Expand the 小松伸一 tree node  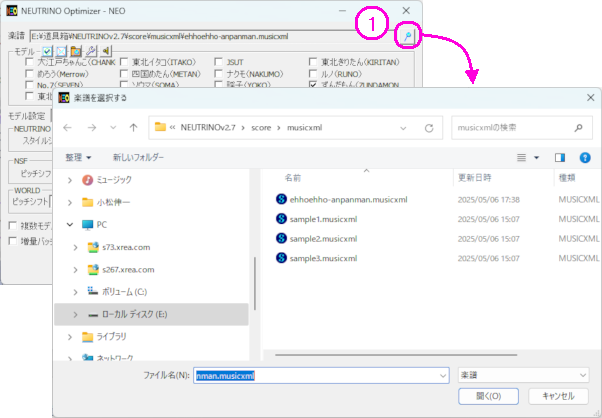pos(70,202)
